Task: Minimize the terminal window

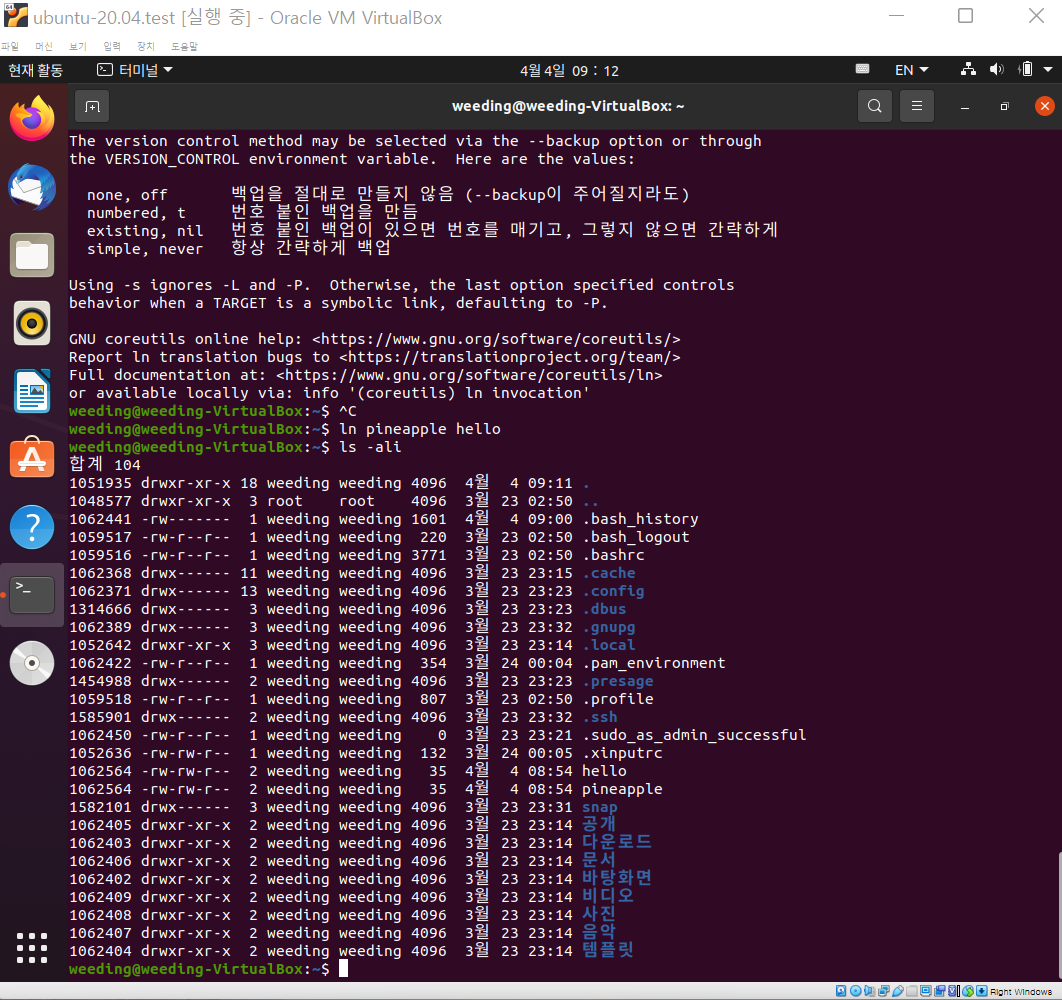Action: (964, 107)
